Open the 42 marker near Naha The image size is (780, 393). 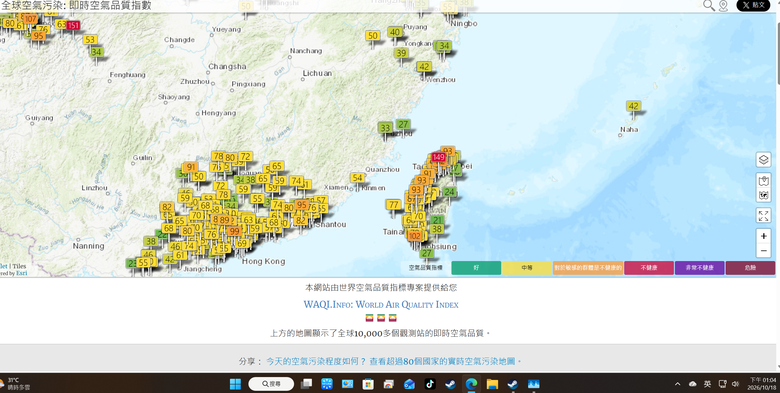[633, 106]
